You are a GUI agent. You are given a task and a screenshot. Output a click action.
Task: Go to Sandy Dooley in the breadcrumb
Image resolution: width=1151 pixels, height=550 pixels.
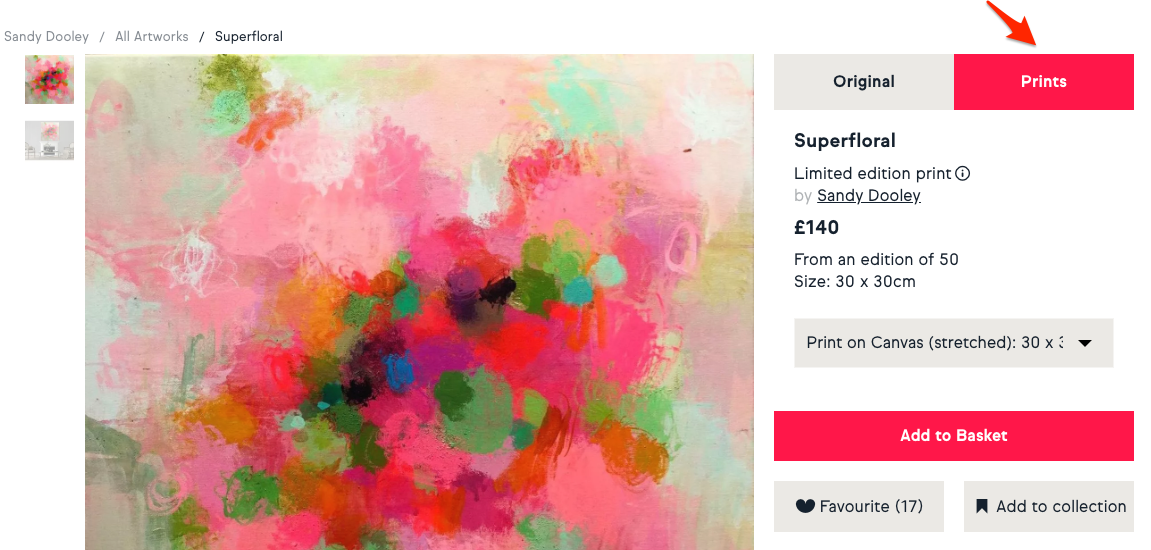click(46, 37)
